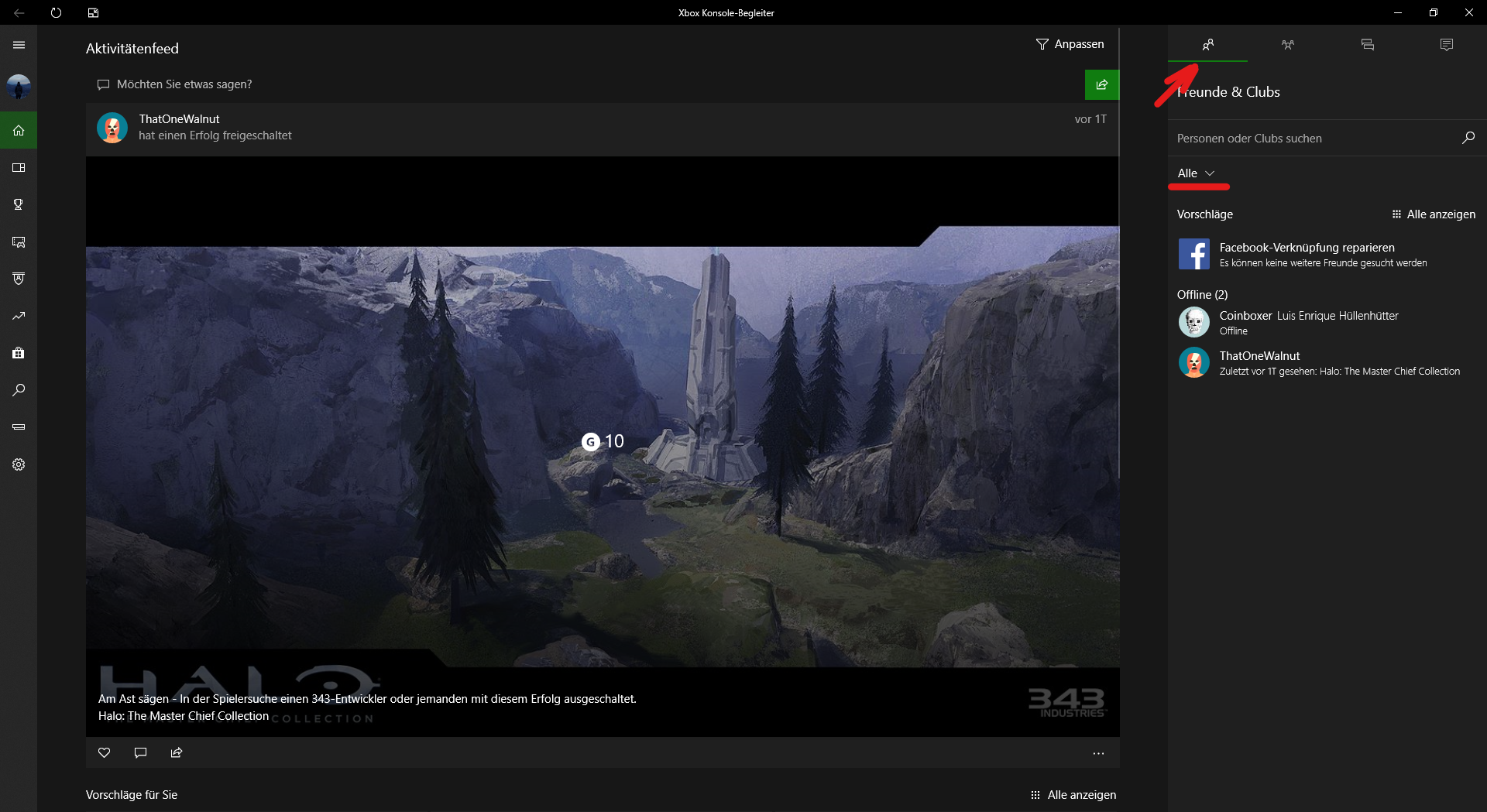Close the Xbox Konsole-Begleiter window

(x=1468, y=12)
